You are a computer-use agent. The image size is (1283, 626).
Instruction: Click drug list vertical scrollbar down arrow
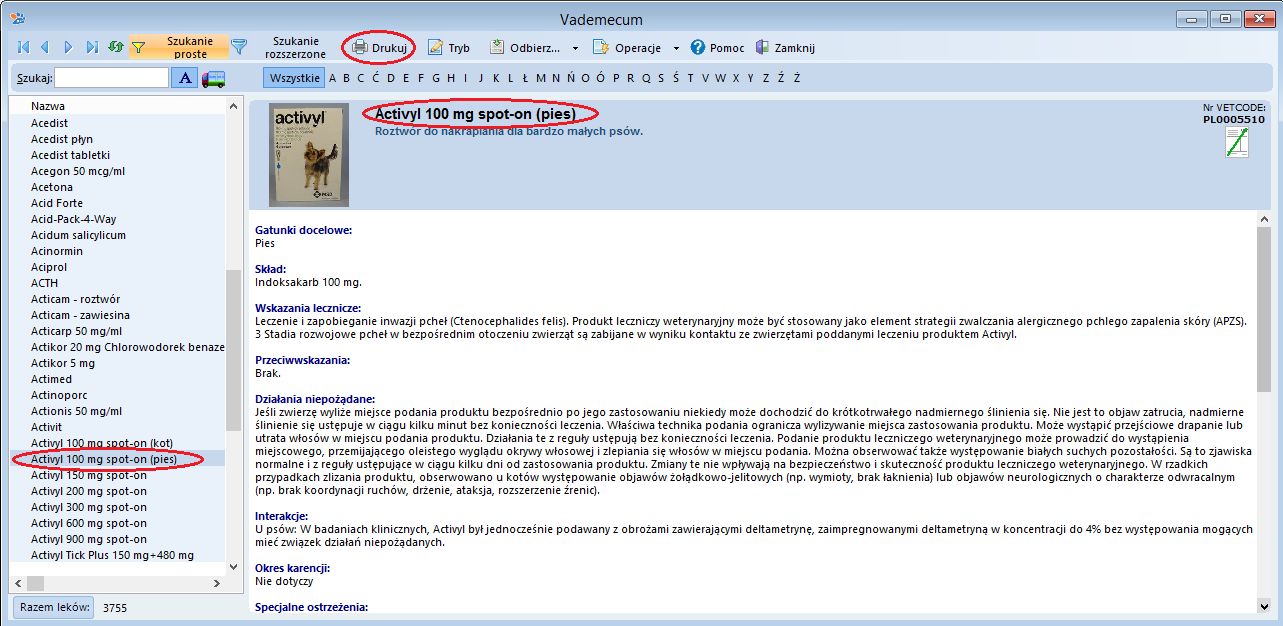pyautogui.click(x=234, y=567)
